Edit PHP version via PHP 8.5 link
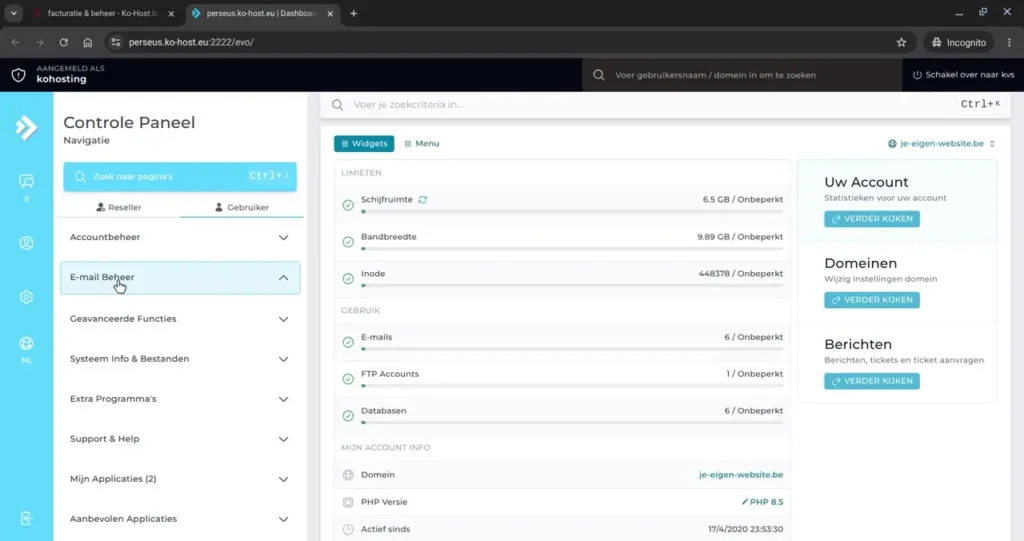Screen dimensions: 1024x541 pyautogui.click(x=762, y=502)
